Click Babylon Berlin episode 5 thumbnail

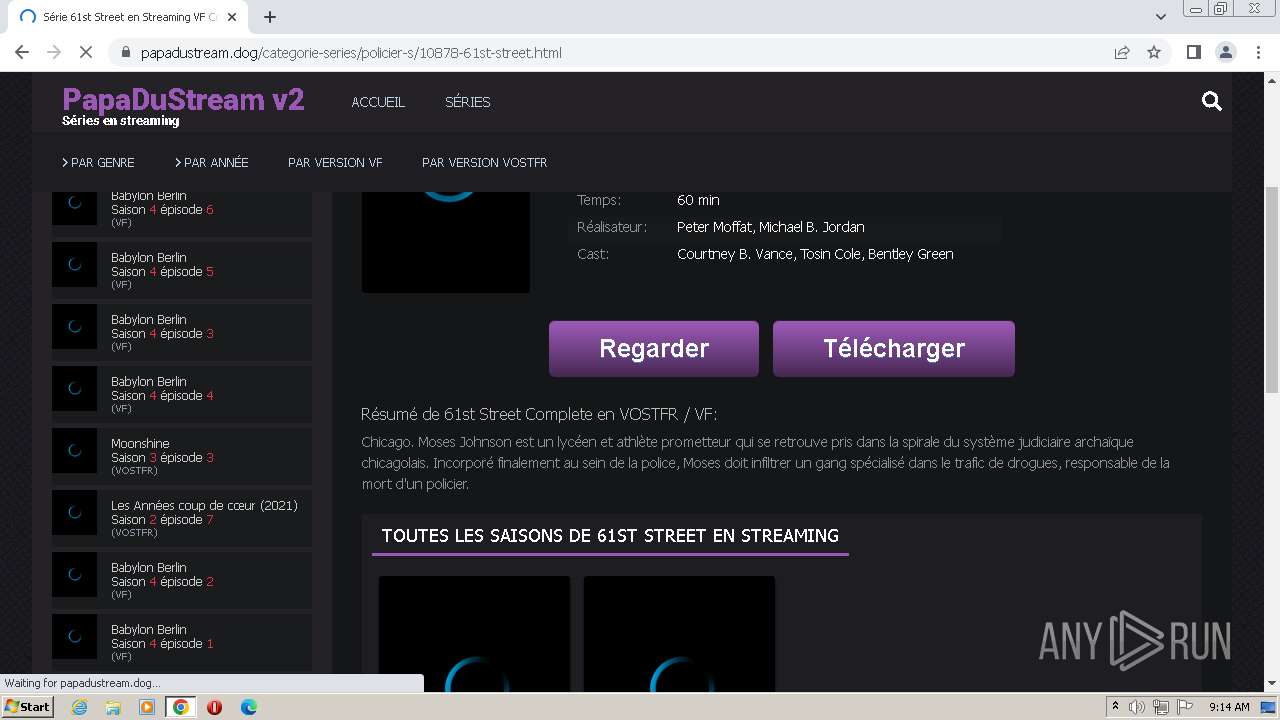pyautogui.click(x=75, y=264)
